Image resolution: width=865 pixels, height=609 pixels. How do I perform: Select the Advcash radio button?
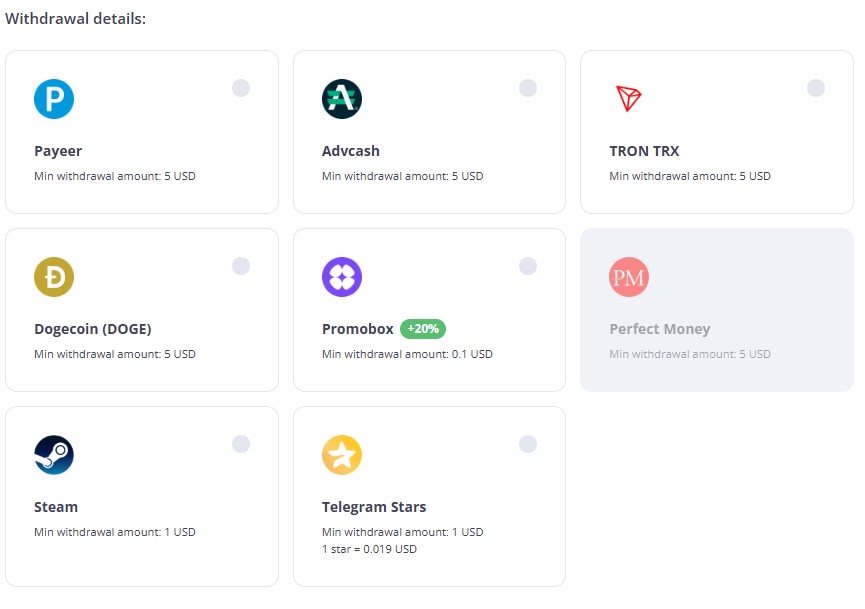[528, 88]
